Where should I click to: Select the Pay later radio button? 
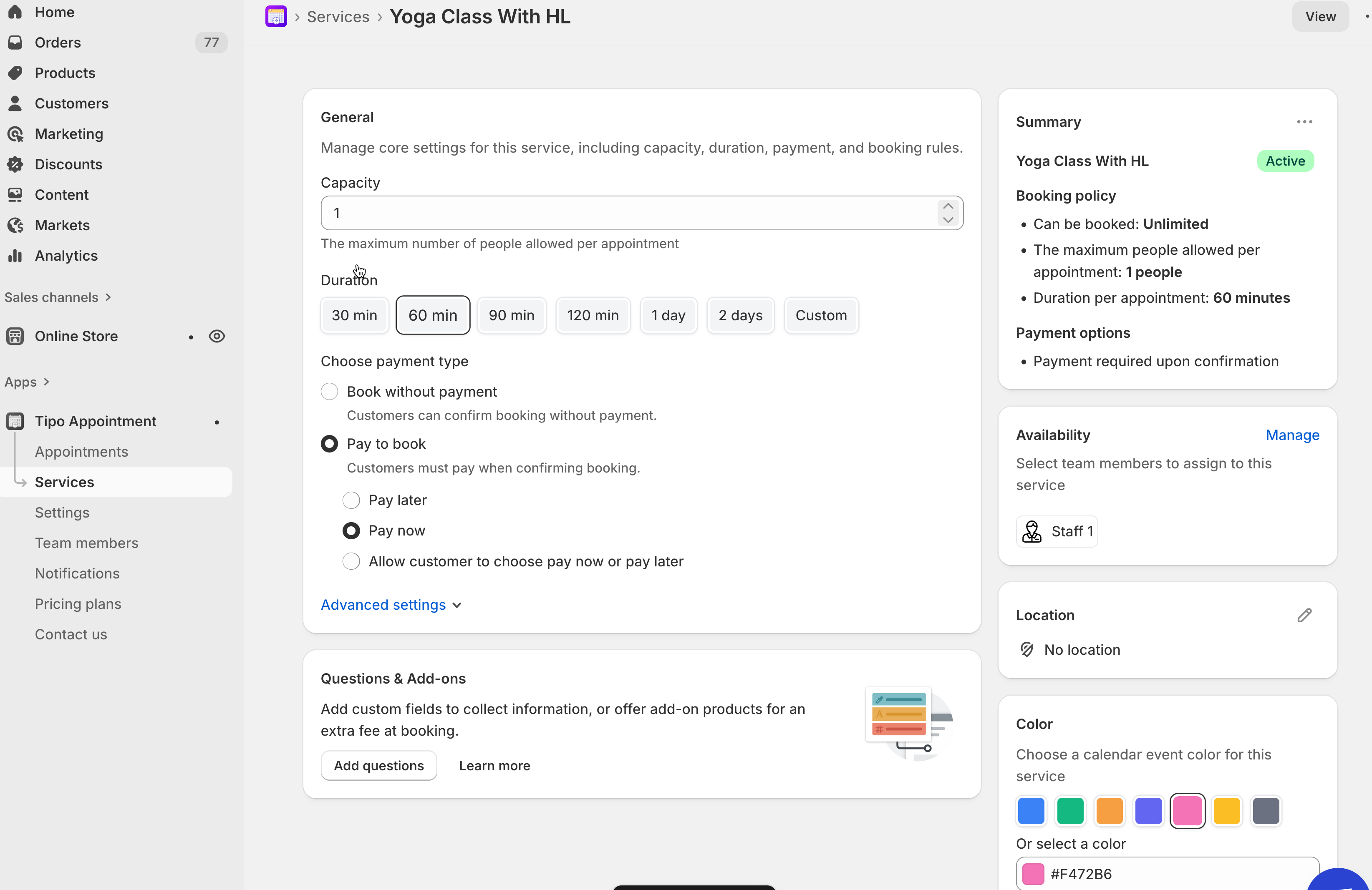pyautogui.click(x=351, y=500)
